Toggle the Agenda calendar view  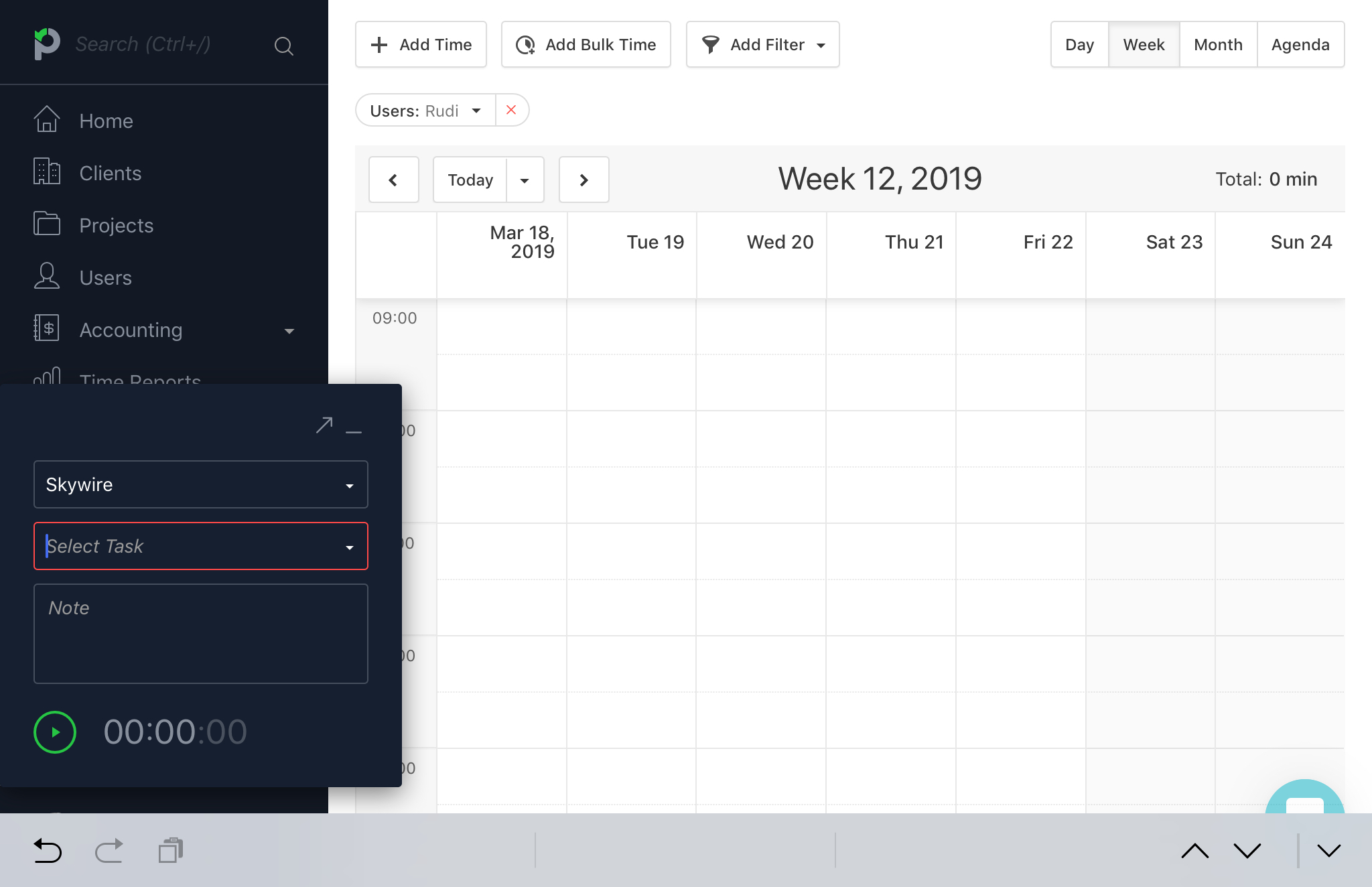[1300, 44]
